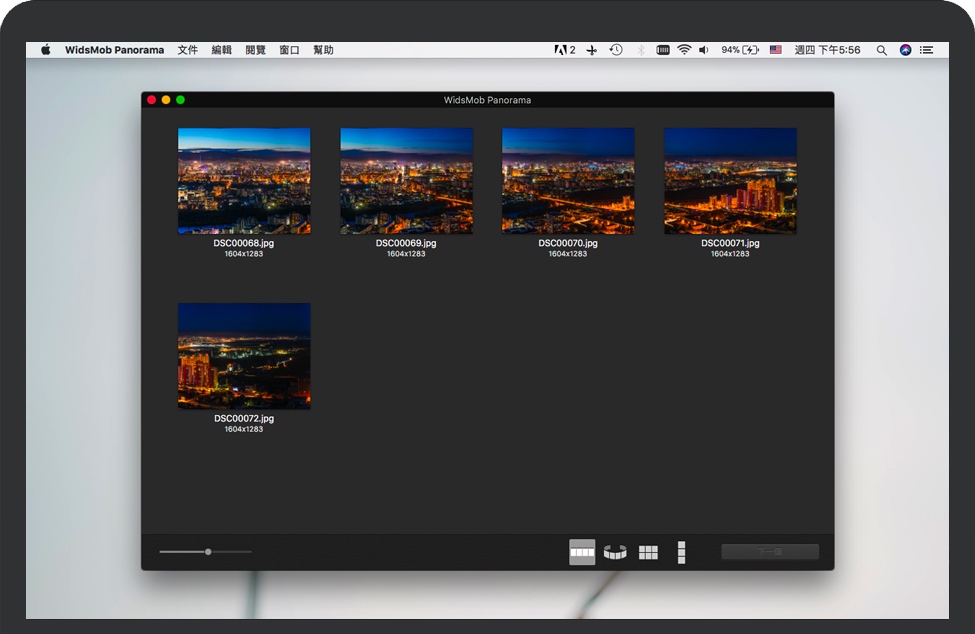This screenshot has height=634, width=975.
Task: Choose the vertical panorama stitch mode
Action: (681, 552)
